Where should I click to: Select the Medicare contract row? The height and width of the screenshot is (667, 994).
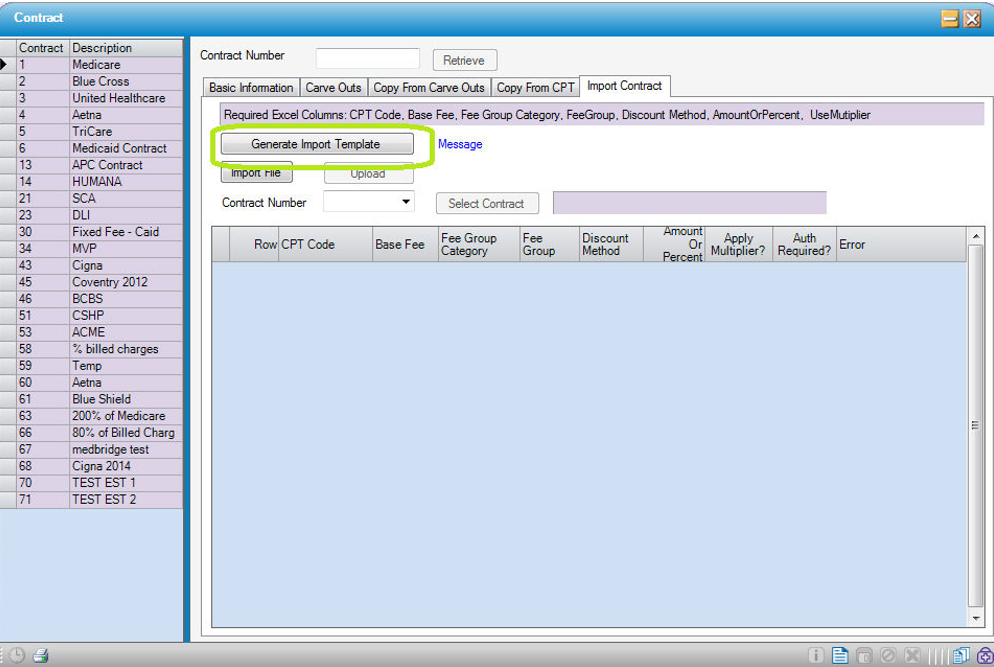click(96, 65)
